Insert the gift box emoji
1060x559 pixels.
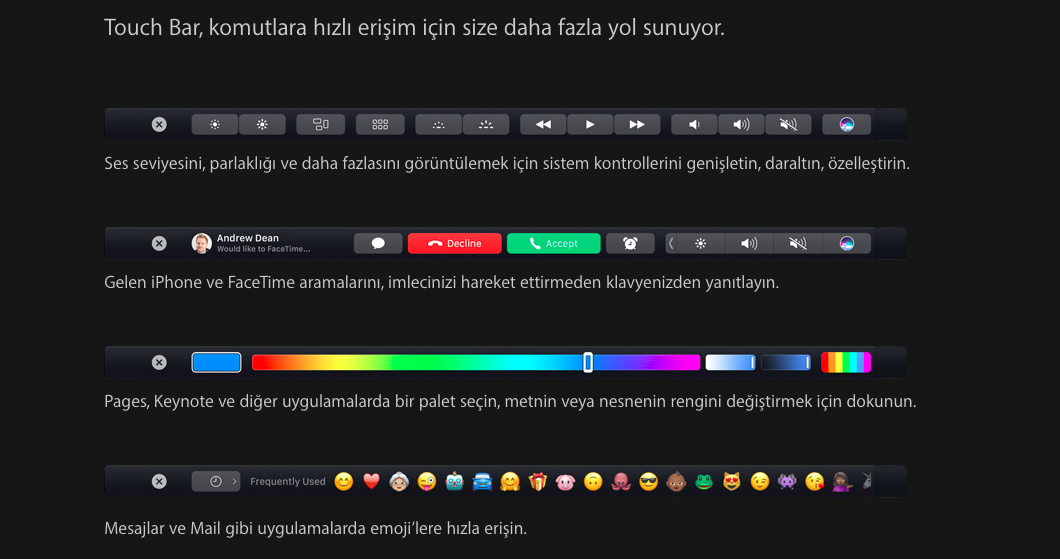[537, 481]
